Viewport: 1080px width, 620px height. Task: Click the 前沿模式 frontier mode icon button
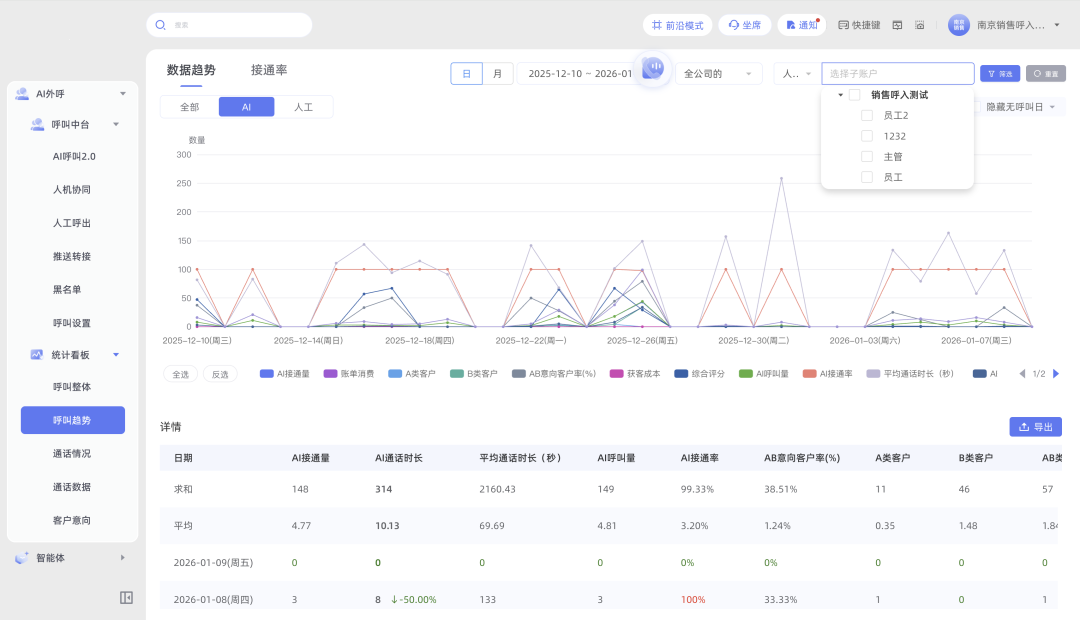[x=678, y=25]
